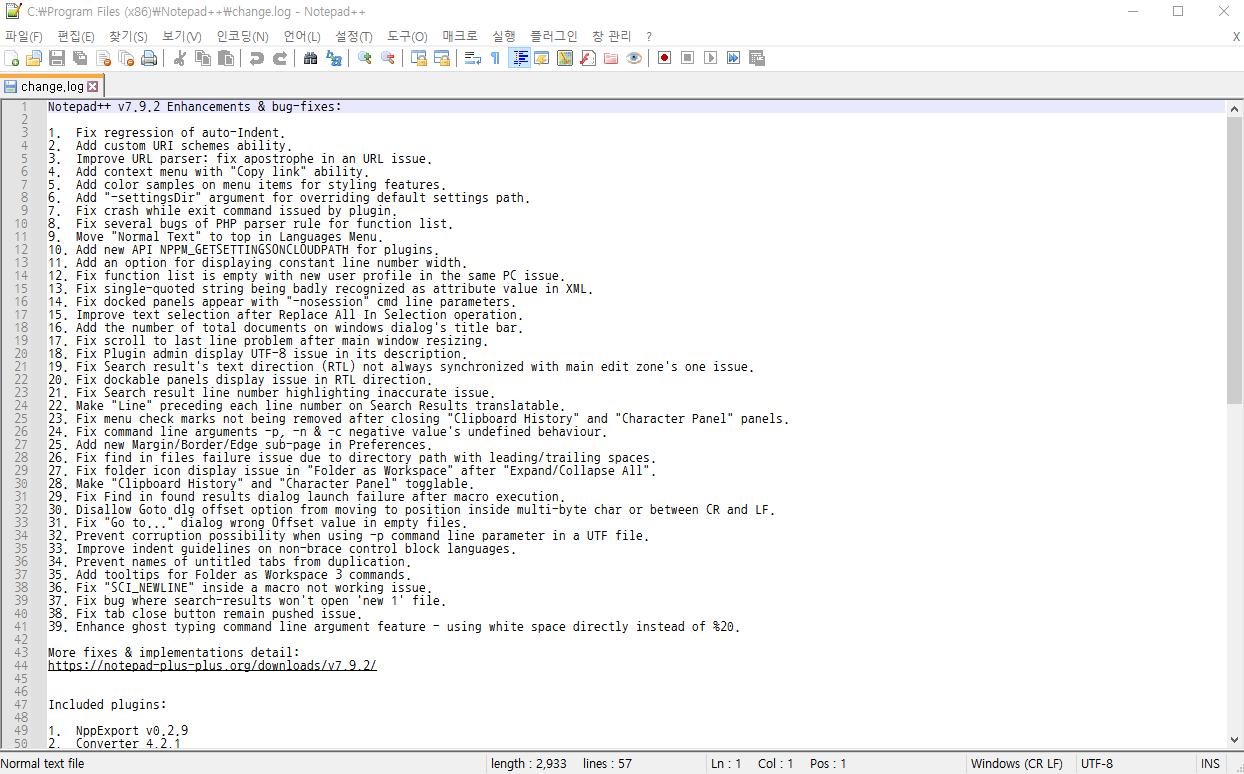The width and height of the screenshot is (1244, 774).
Task: Open the 편집(E) menu
Action: point(76,37)
